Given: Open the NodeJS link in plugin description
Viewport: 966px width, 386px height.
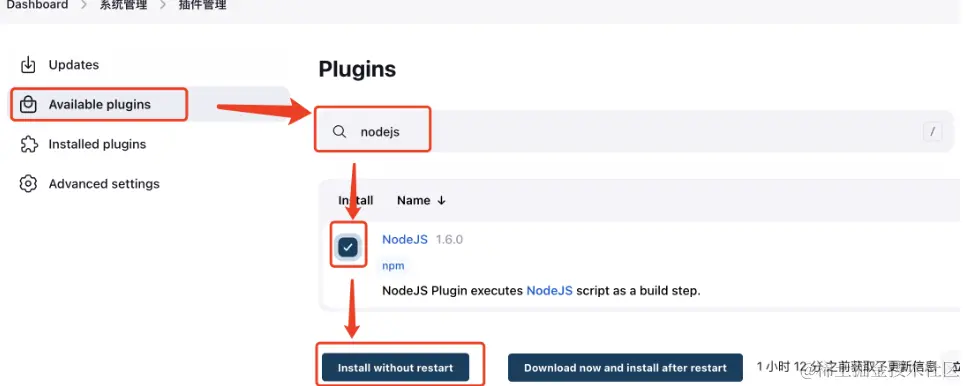Looking at the screenshot, I should (x=550, y=291).
